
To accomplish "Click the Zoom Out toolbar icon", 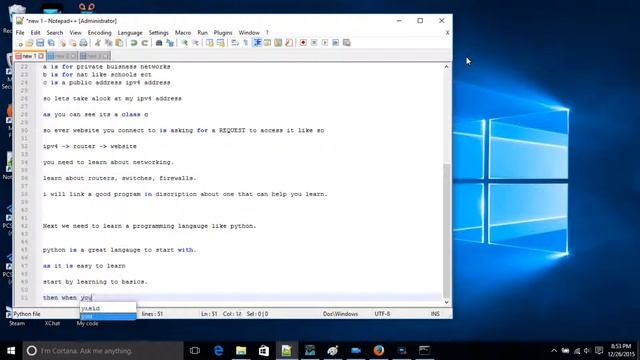I will [196, 43].
